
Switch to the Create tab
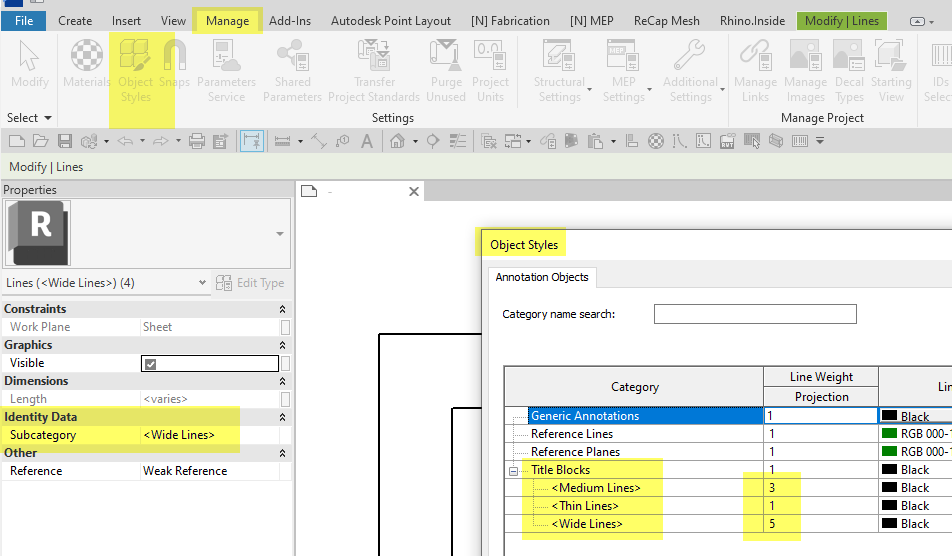(x=75, y=21)
